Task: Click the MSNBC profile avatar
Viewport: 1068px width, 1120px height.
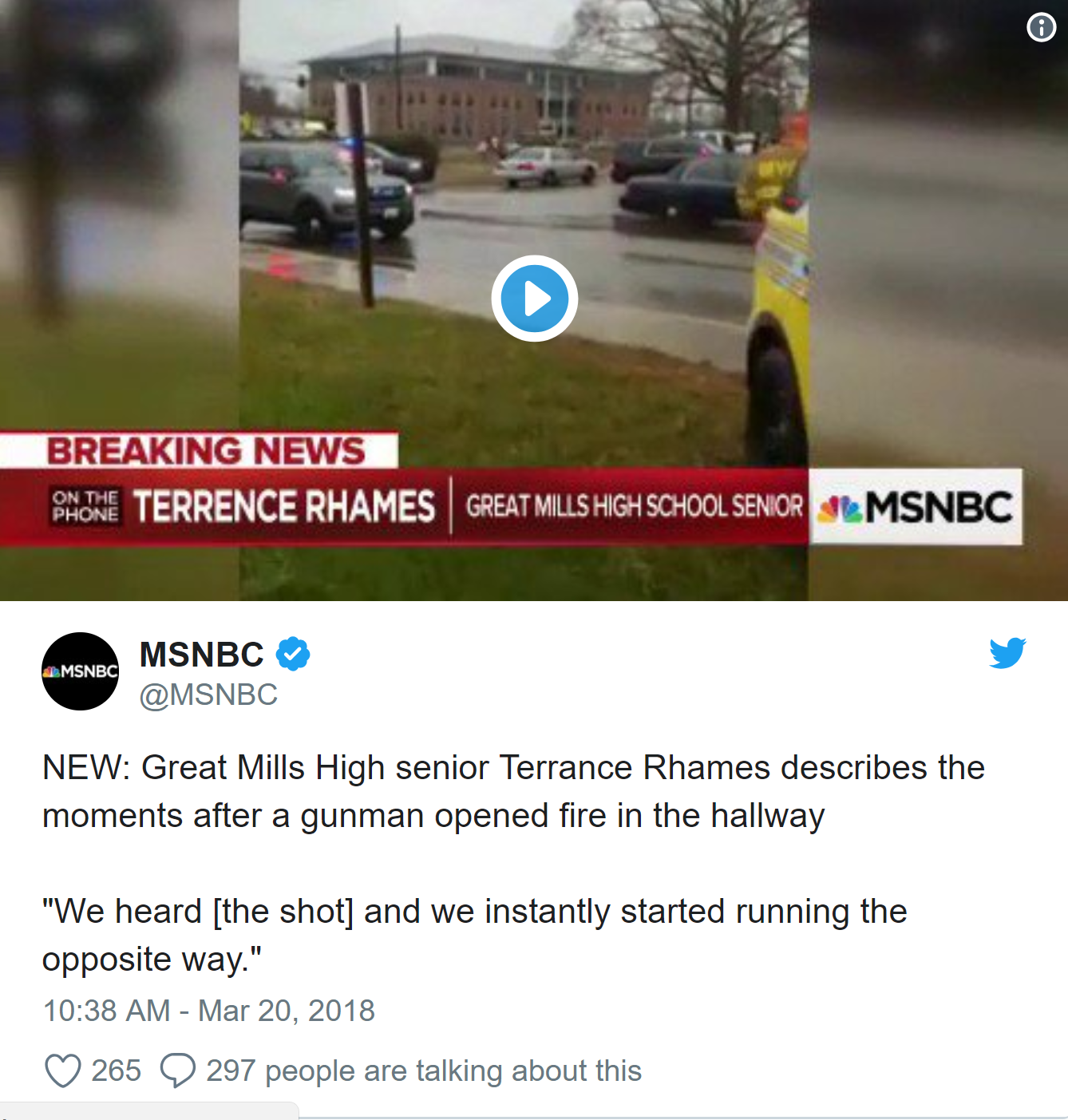Action: coord(81,671)
